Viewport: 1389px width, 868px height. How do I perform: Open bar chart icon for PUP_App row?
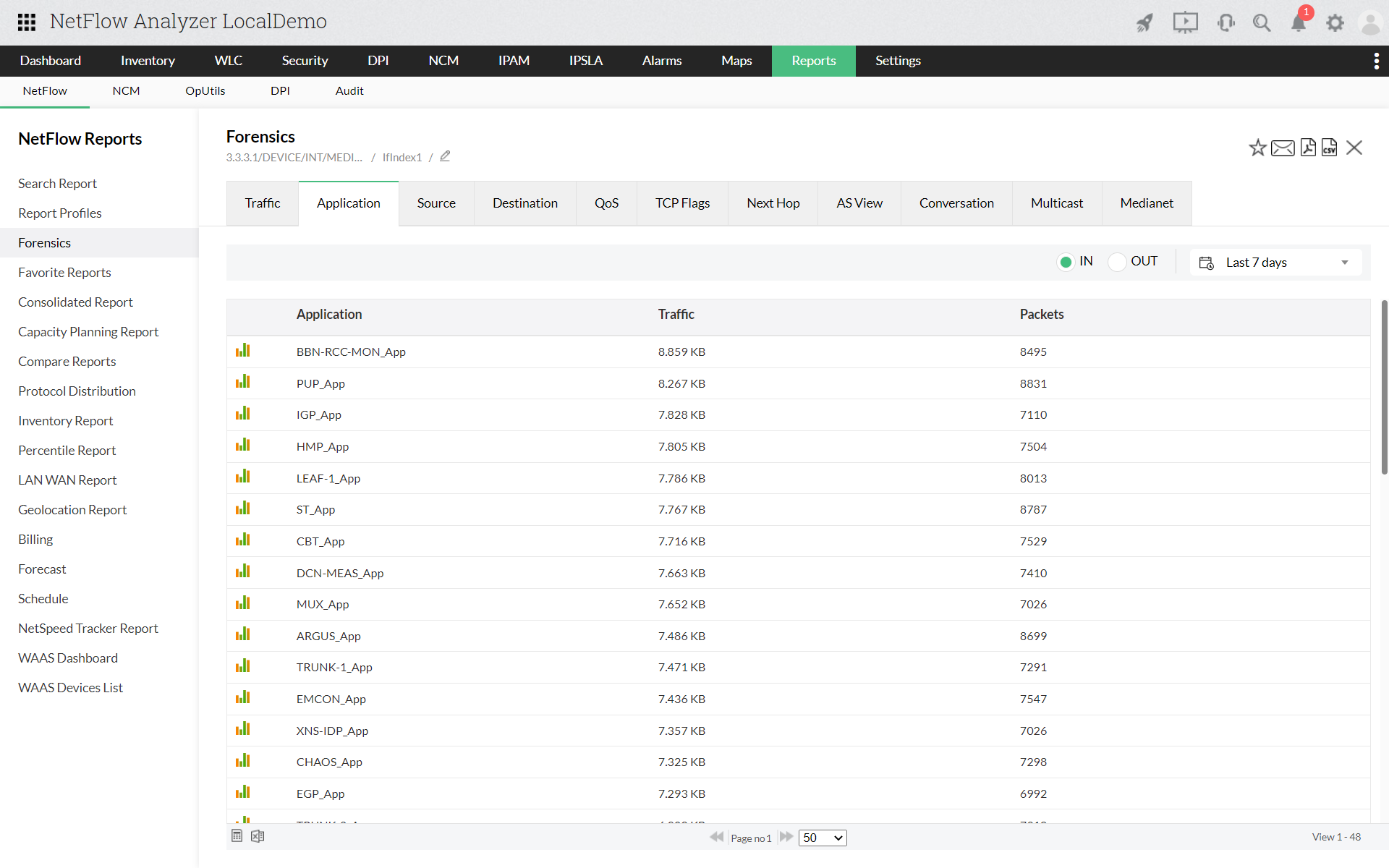tap(242, 382)
